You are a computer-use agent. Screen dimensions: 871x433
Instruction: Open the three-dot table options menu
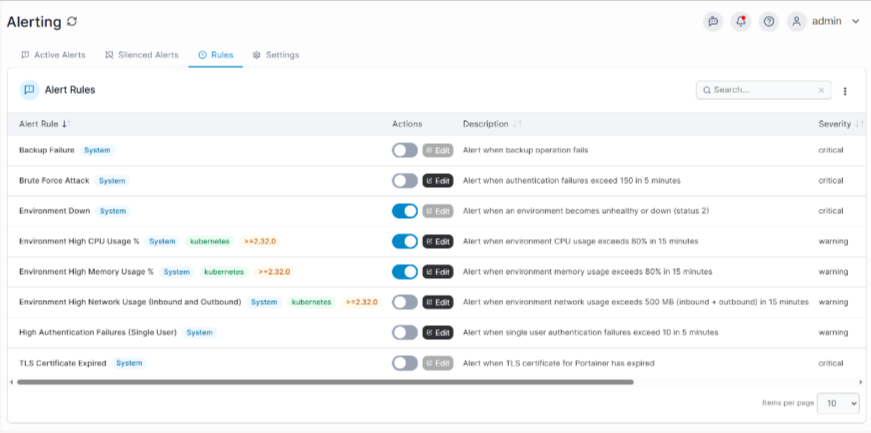coord(845,91)
